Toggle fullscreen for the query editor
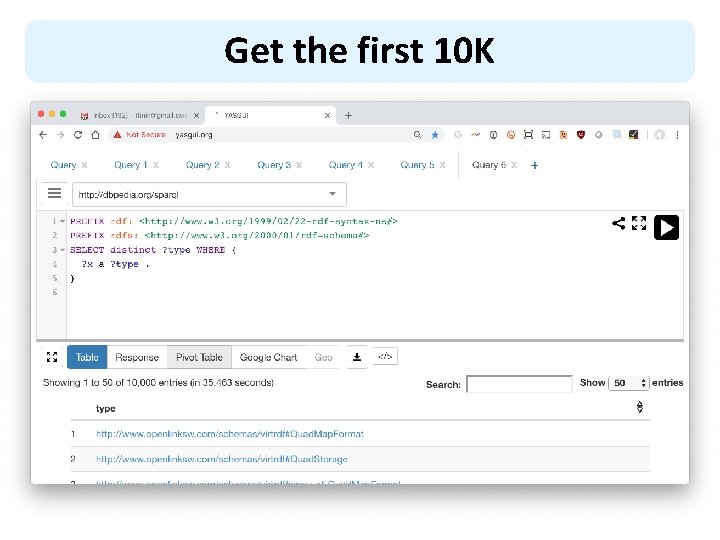The height and width of the screenshot is (540, 720). click(x=639, y=223)
